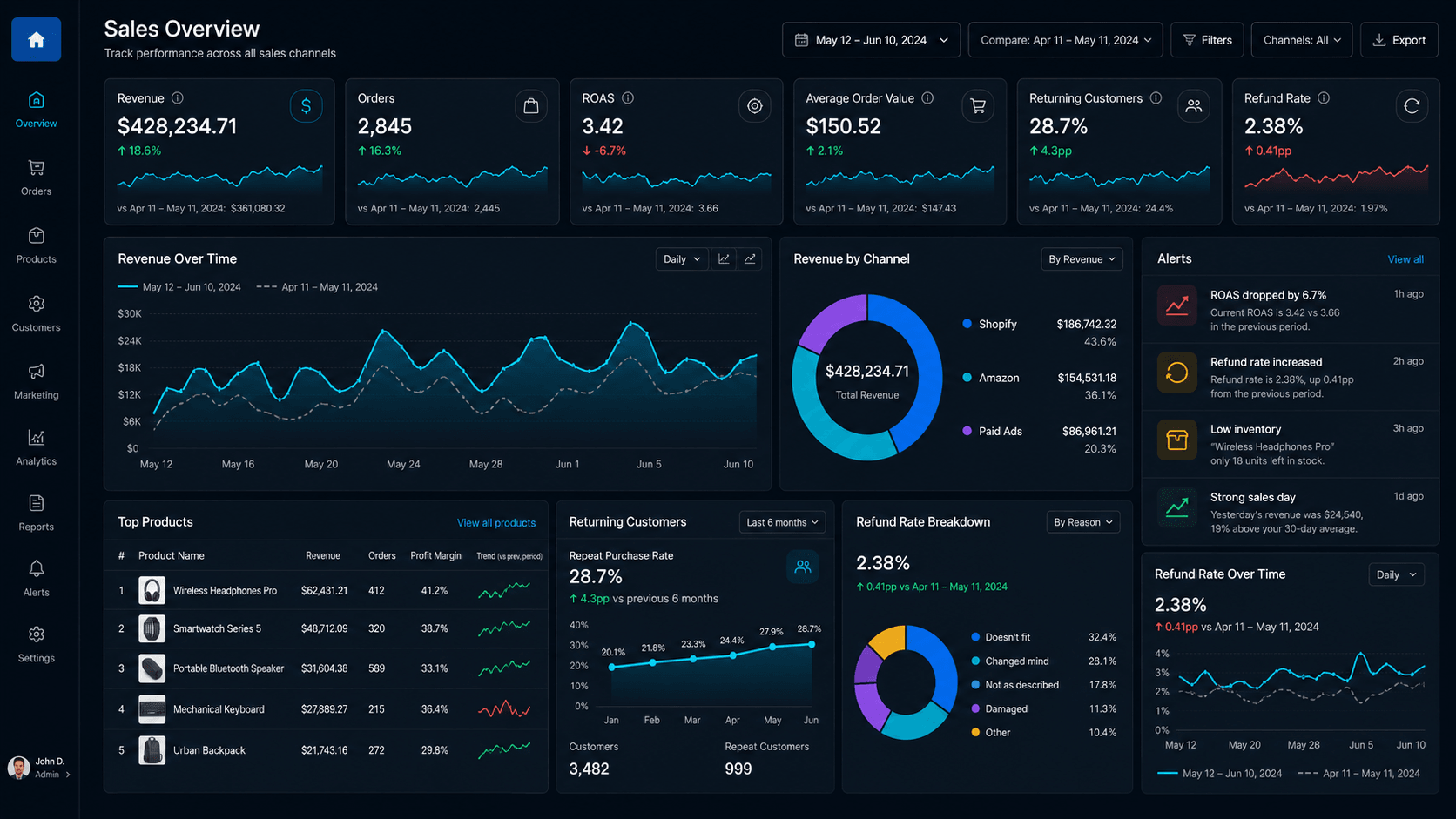Click Changed mind refund reason label
Viewport: 1456px width, 819px height.
(1017, 661)
